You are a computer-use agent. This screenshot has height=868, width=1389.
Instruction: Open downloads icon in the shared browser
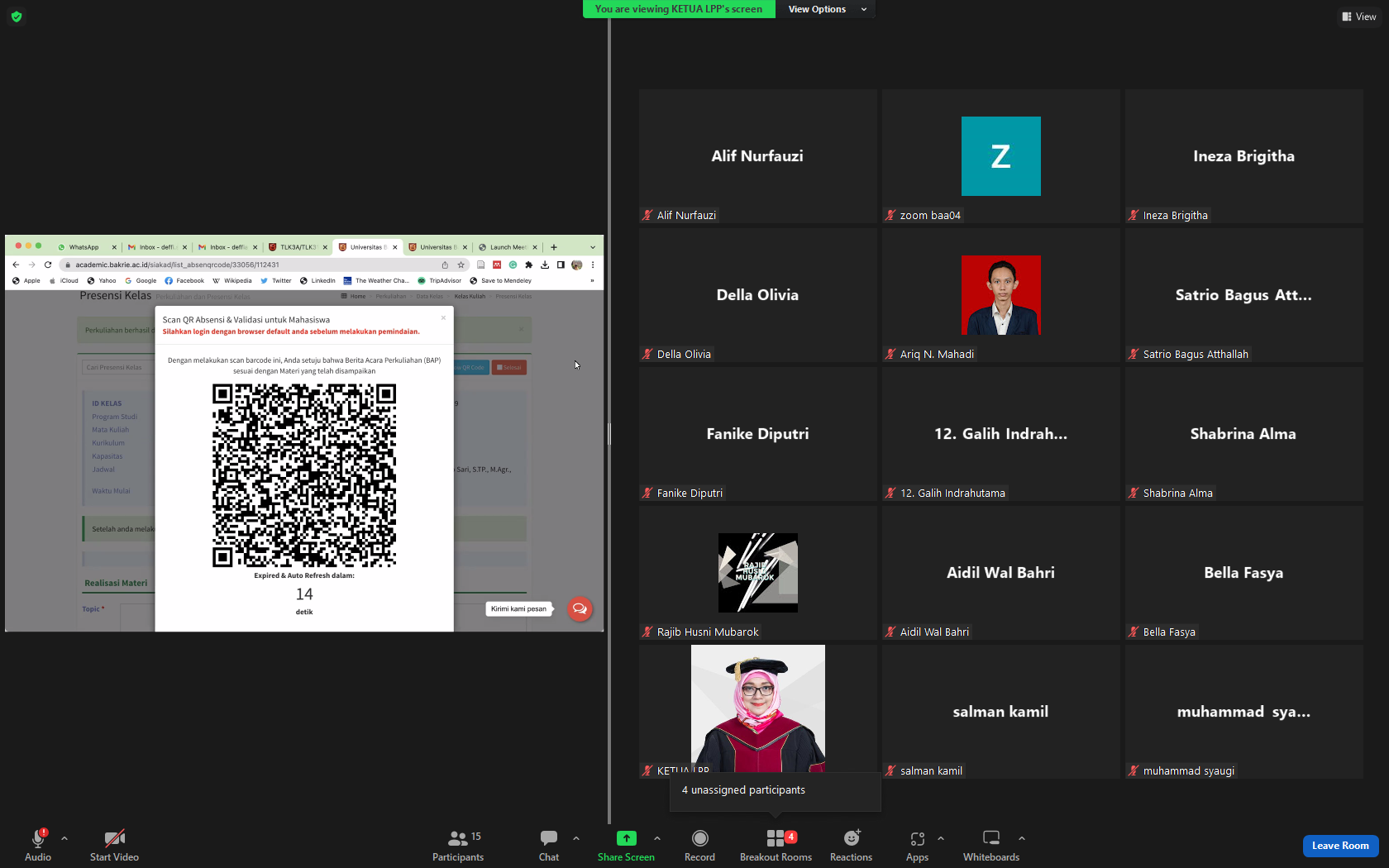545,265
